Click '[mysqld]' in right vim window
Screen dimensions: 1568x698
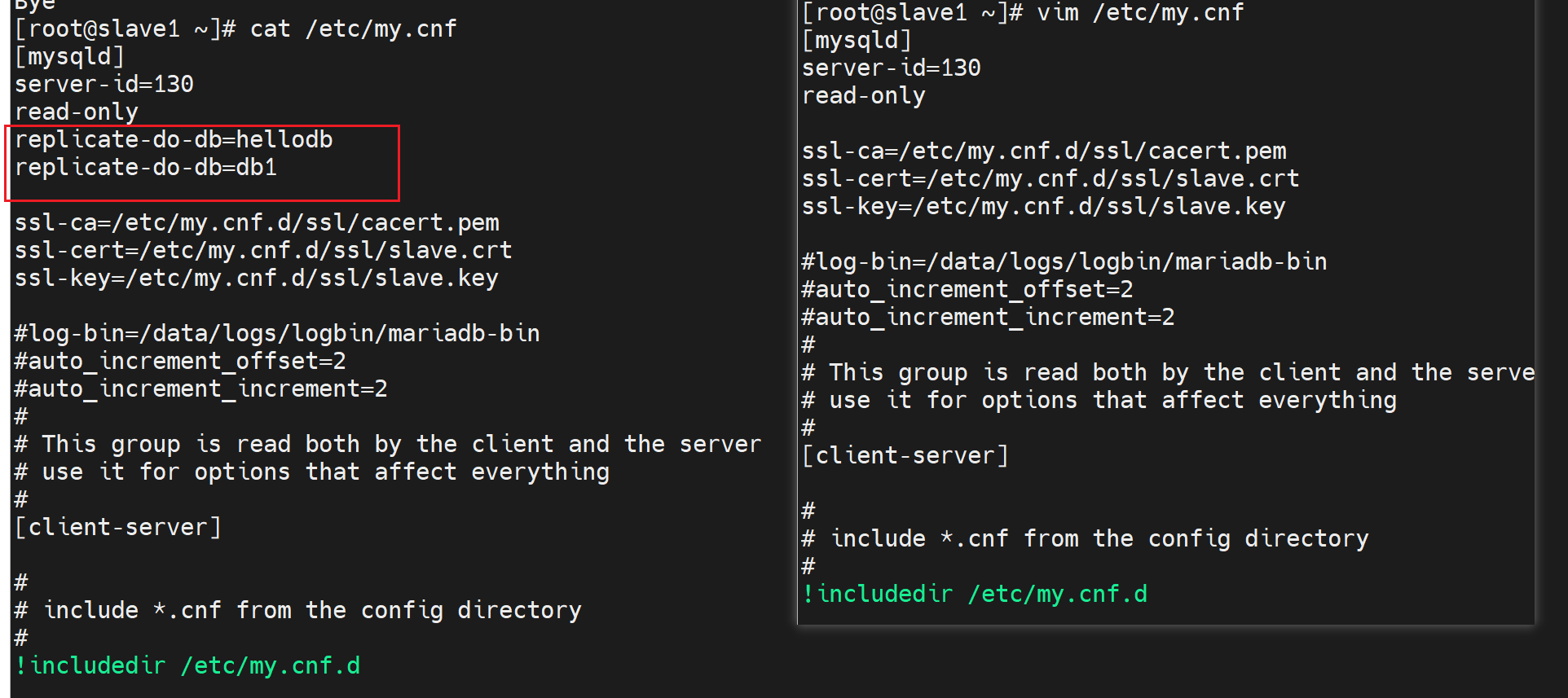[857, 41]
